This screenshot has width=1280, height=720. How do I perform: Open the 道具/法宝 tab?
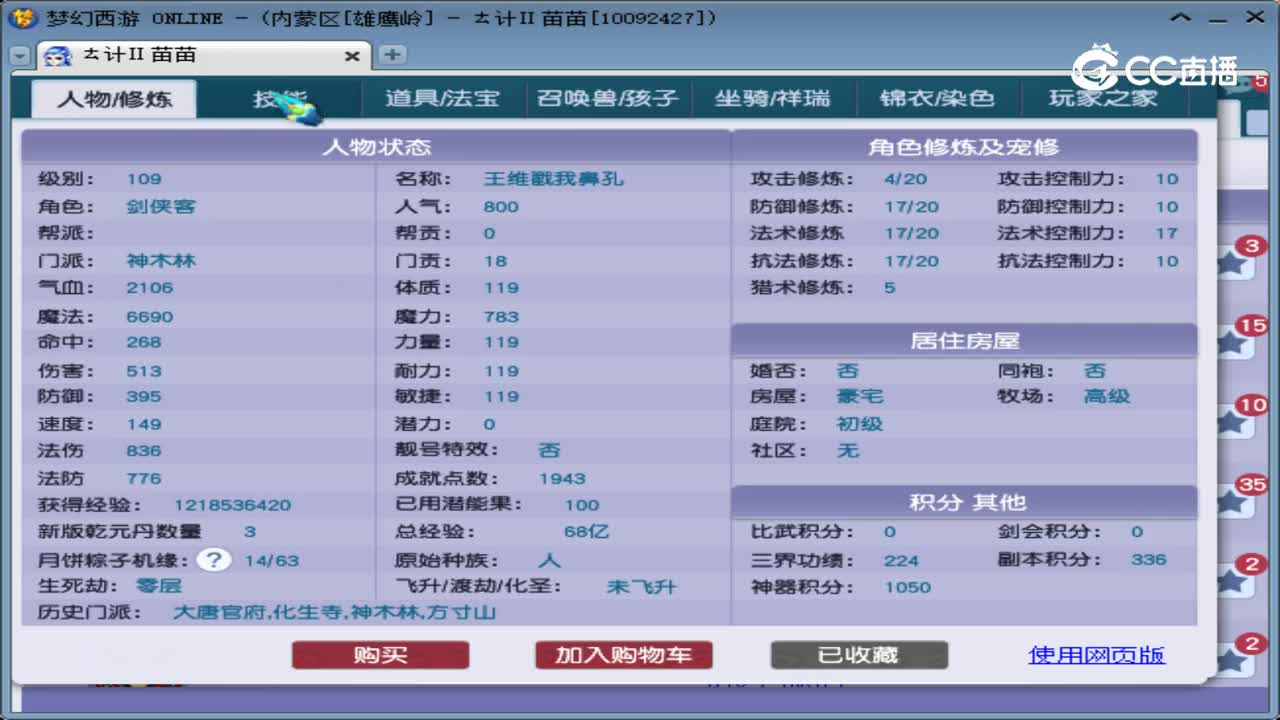(x=443, y=99)
